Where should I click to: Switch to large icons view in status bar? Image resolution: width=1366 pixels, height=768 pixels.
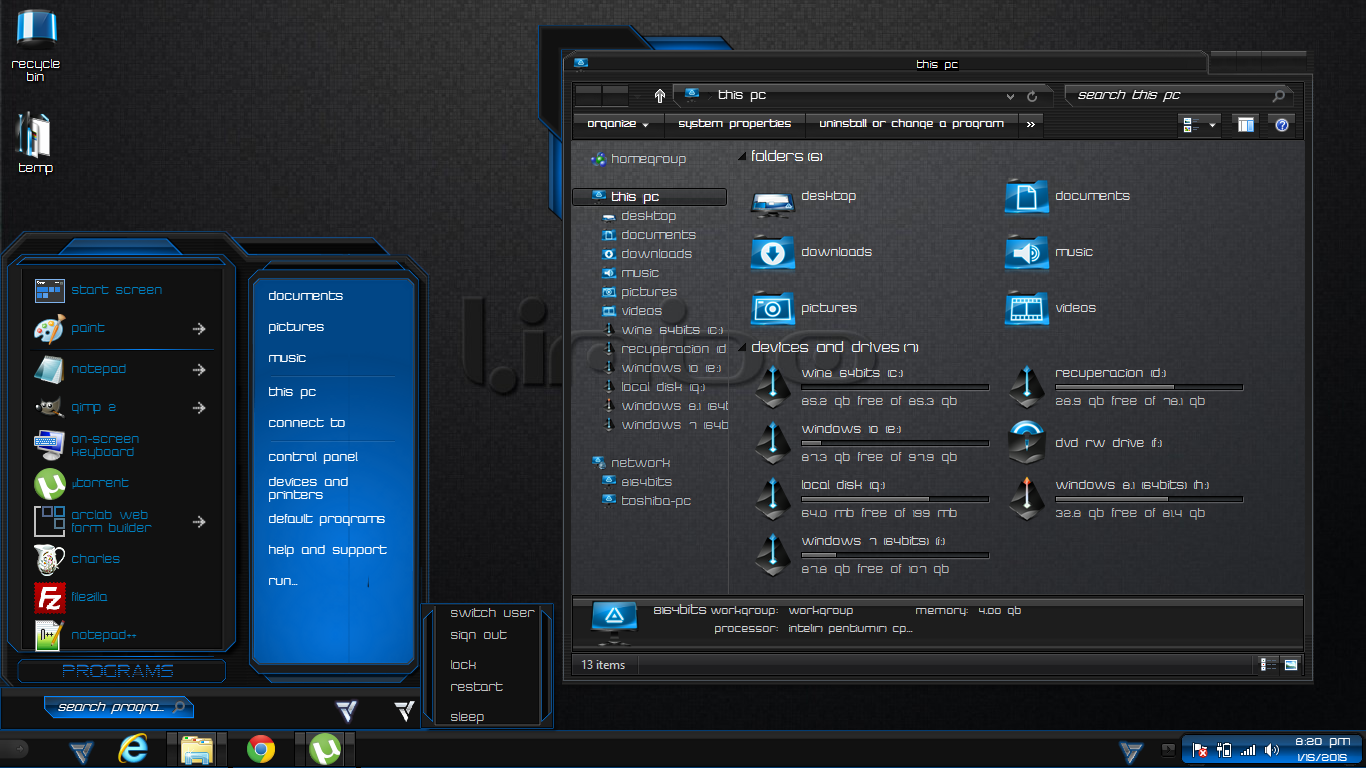coord(1291,665)
